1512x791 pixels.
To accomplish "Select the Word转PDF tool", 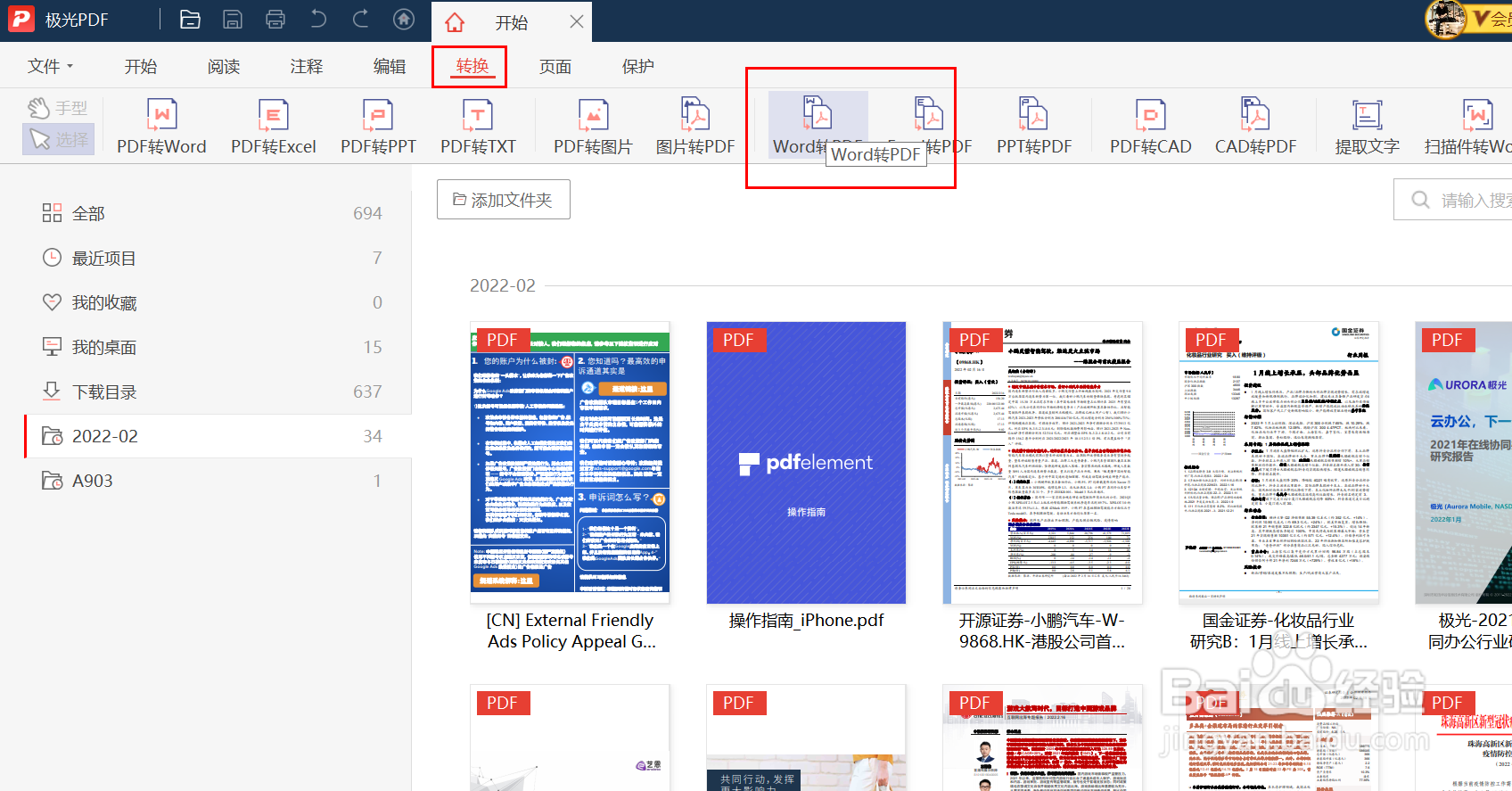I will point(818,127).
